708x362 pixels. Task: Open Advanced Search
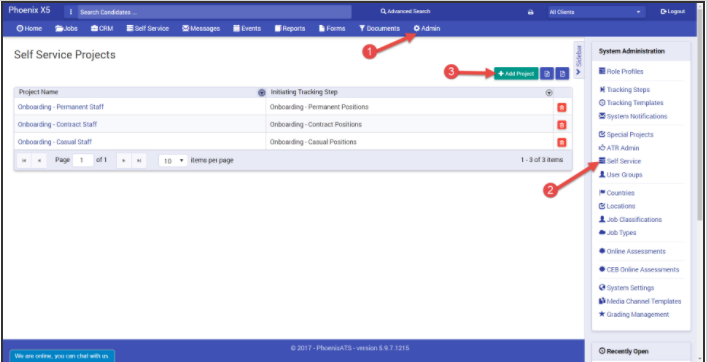[x=405, y=11]
